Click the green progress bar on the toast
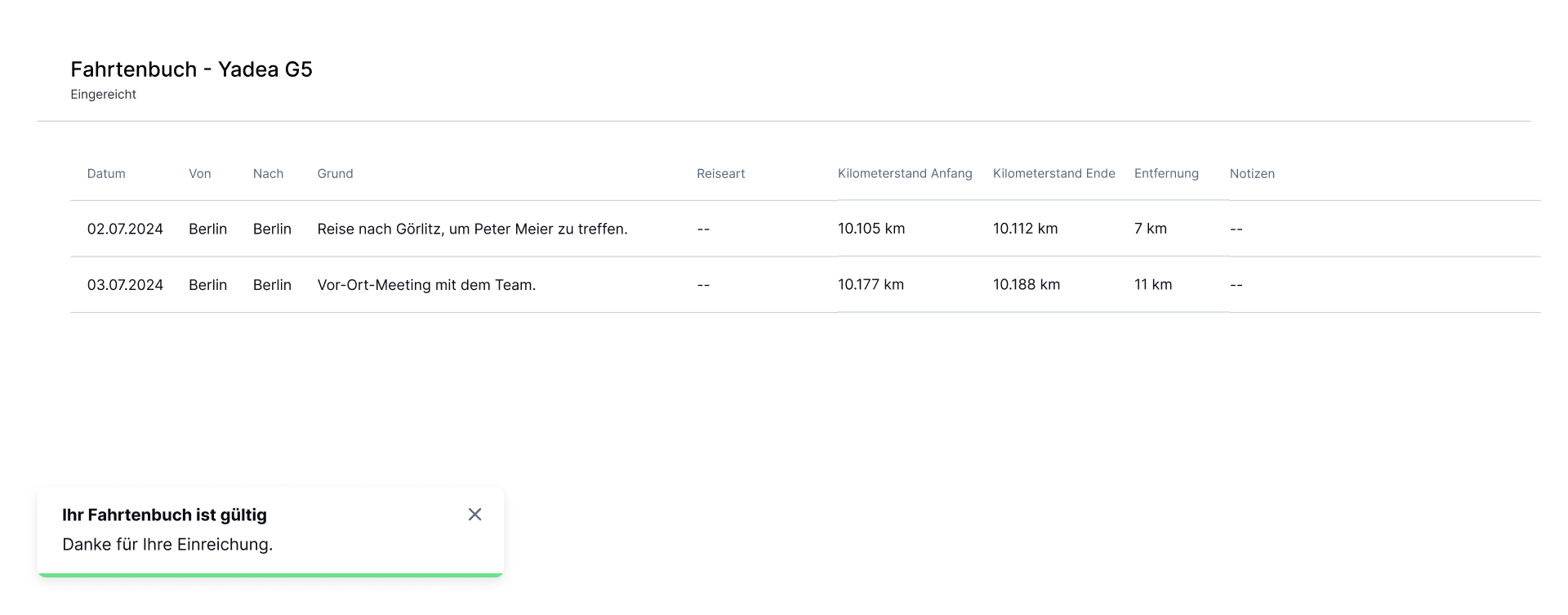The width and height of the screenshot is (1568, 615). [x=270, y=575]
